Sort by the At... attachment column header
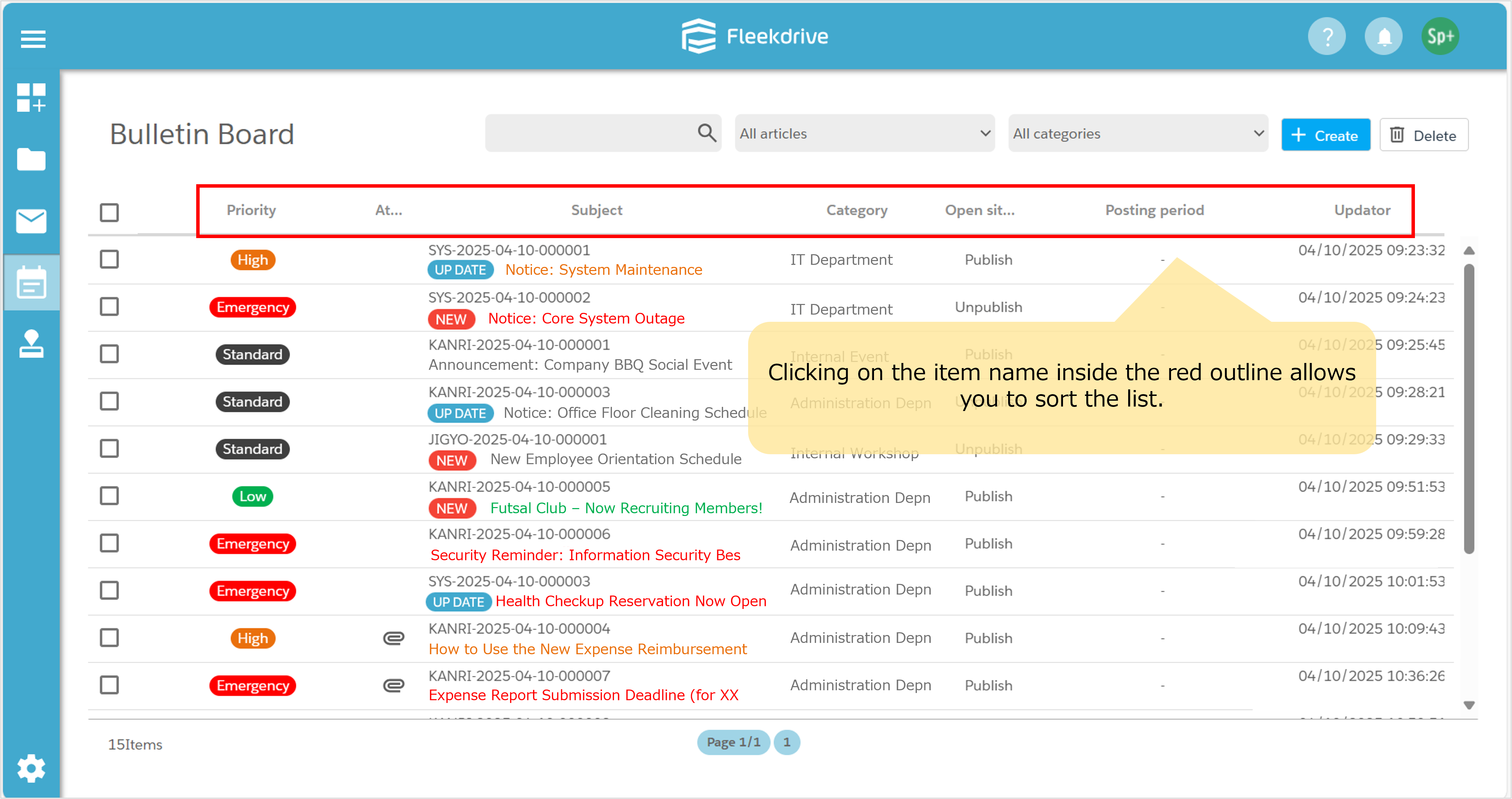 coord(389,210)
